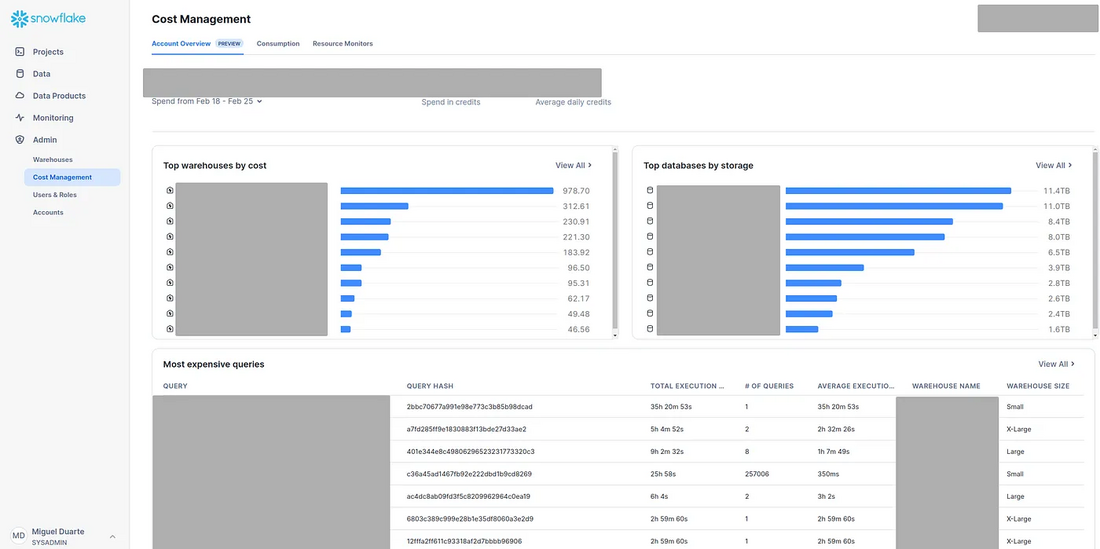Click the Data Products cloud icon
Image resolution: width=1100 pixels, height=549 pixels.
click(x=20, y=96)
